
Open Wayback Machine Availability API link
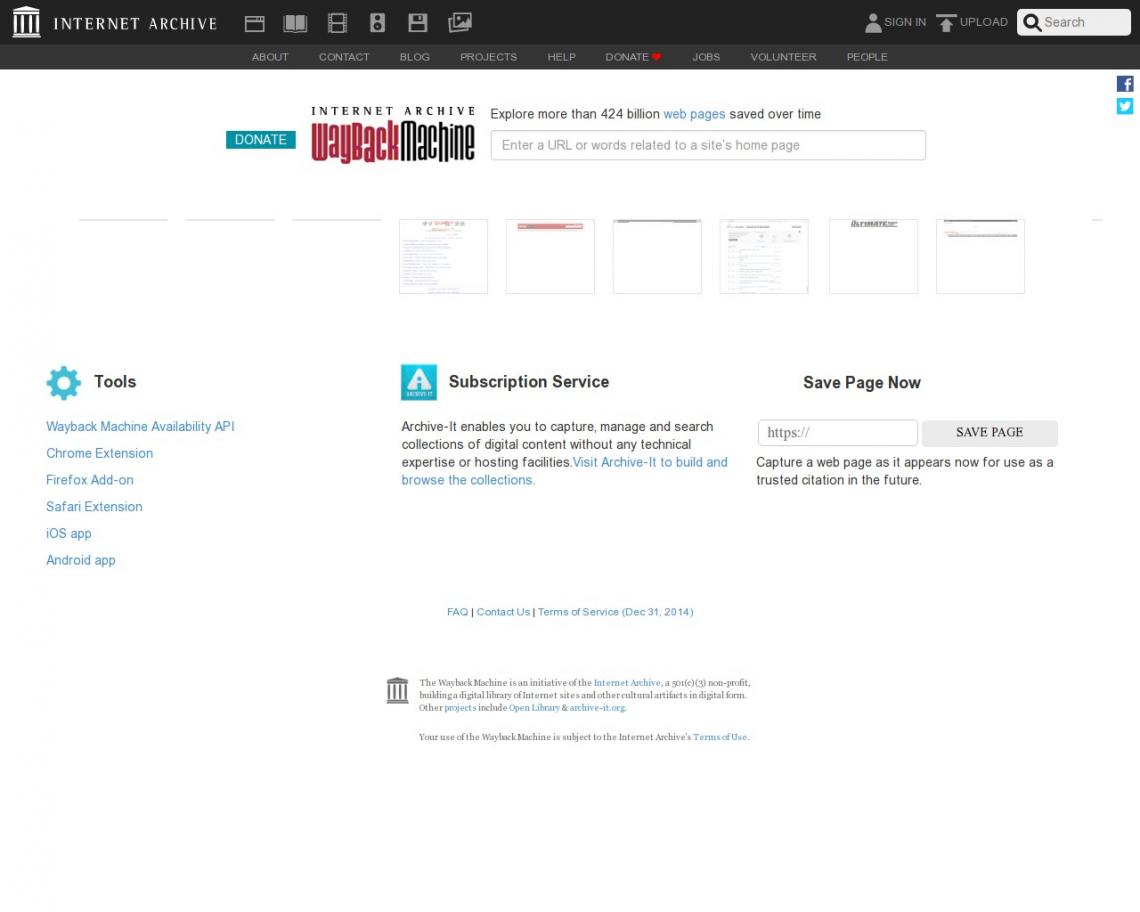click(x=140, y=427)
